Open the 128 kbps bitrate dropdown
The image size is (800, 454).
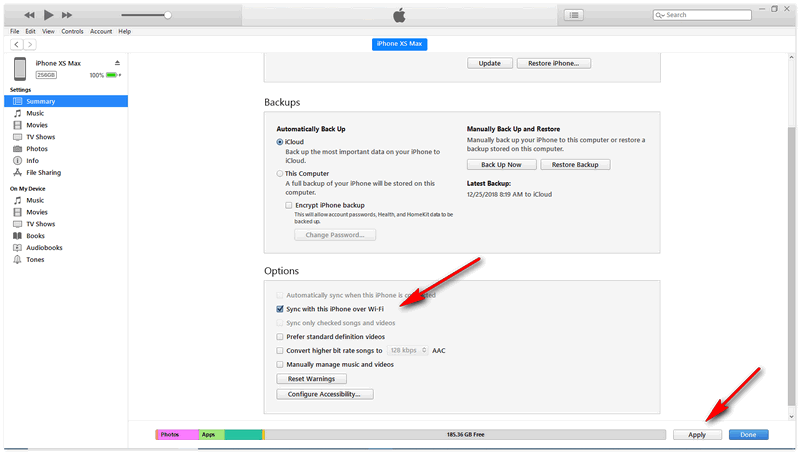pos(408,351)
